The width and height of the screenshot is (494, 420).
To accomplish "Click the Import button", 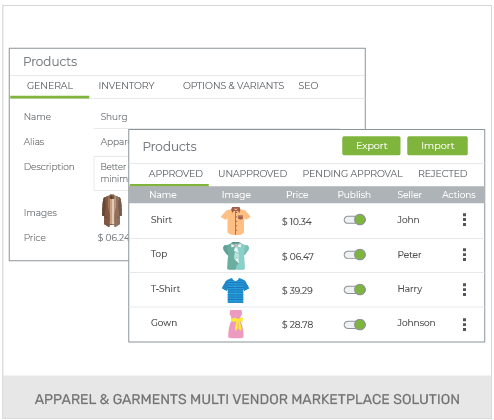I will pos(437,146).
